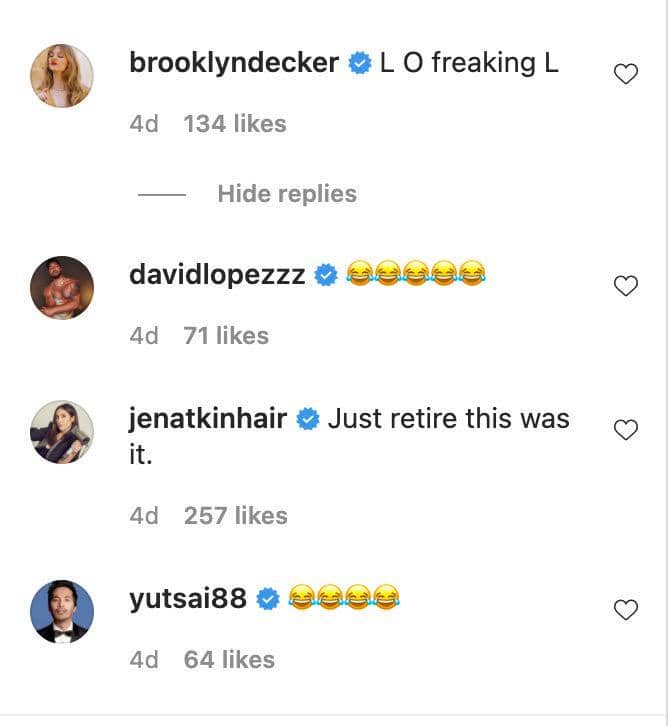Click brooklyndecker's verified badge
The image size is (668, 726).
pos(360,63)
